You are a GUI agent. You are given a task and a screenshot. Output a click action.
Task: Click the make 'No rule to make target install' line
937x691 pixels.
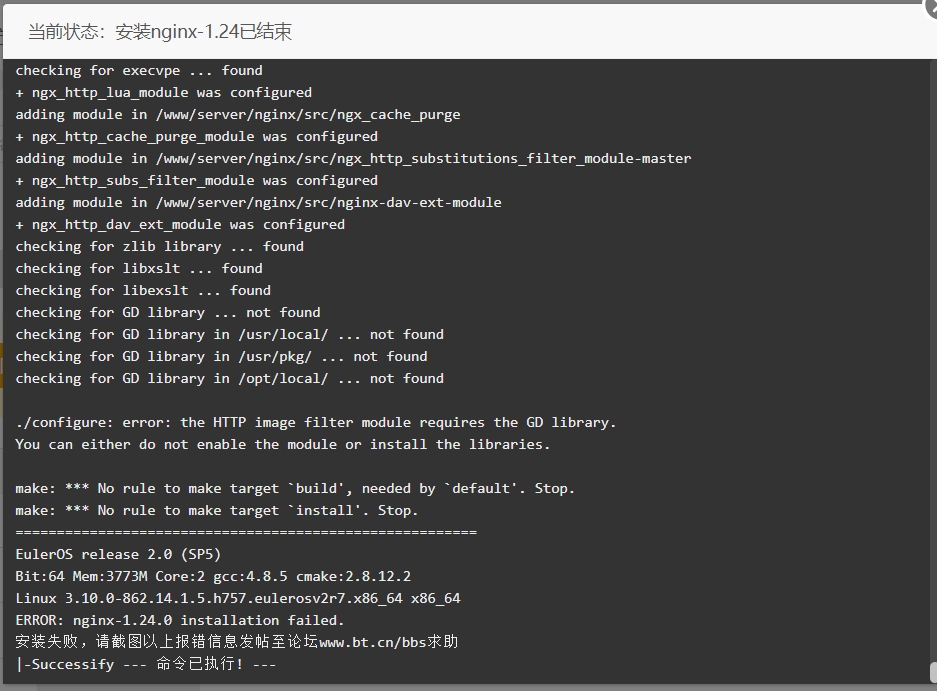[217, 510]
